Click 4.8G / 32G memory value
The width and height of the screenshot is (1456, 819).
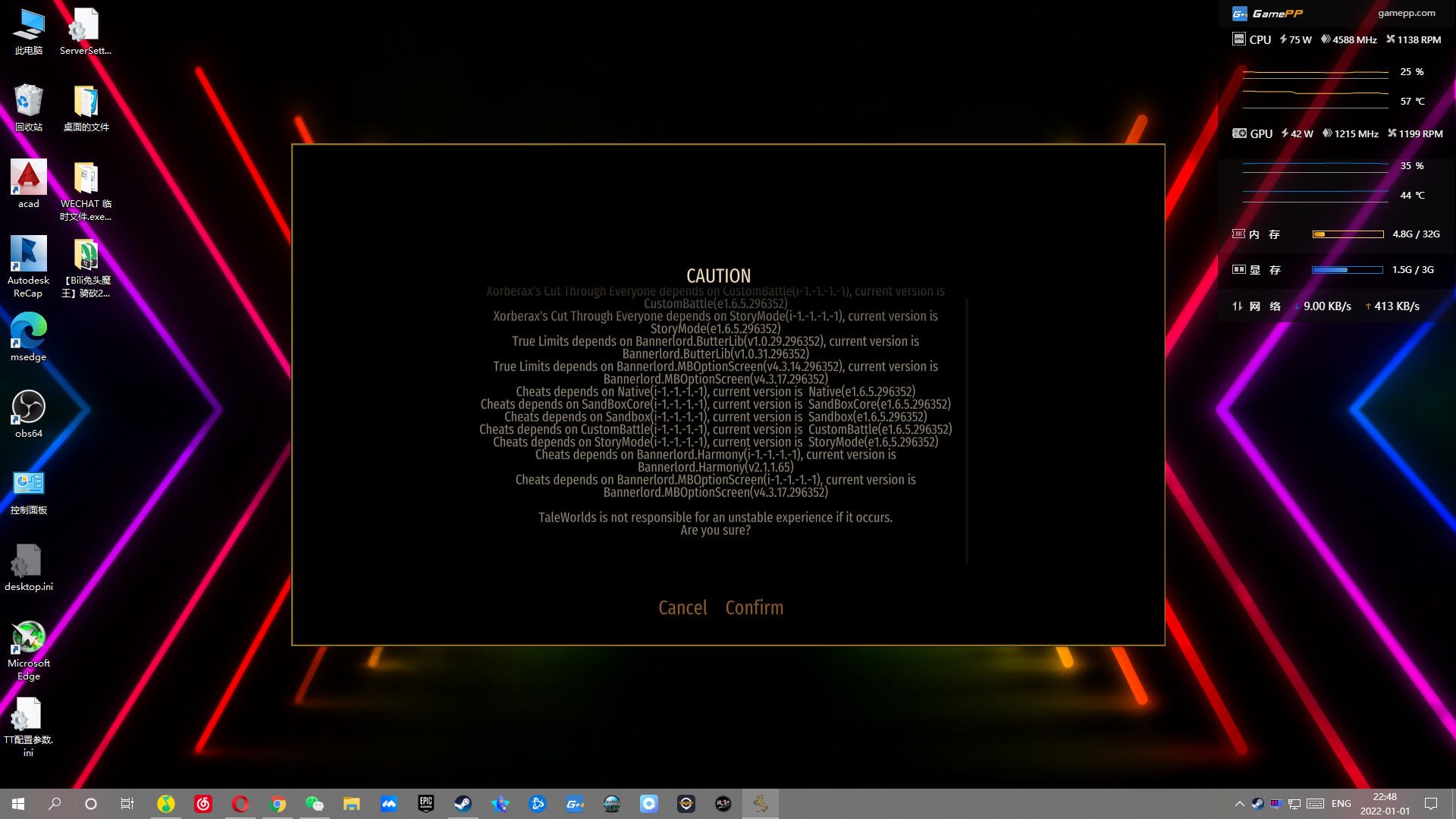tap(1416, 234)
